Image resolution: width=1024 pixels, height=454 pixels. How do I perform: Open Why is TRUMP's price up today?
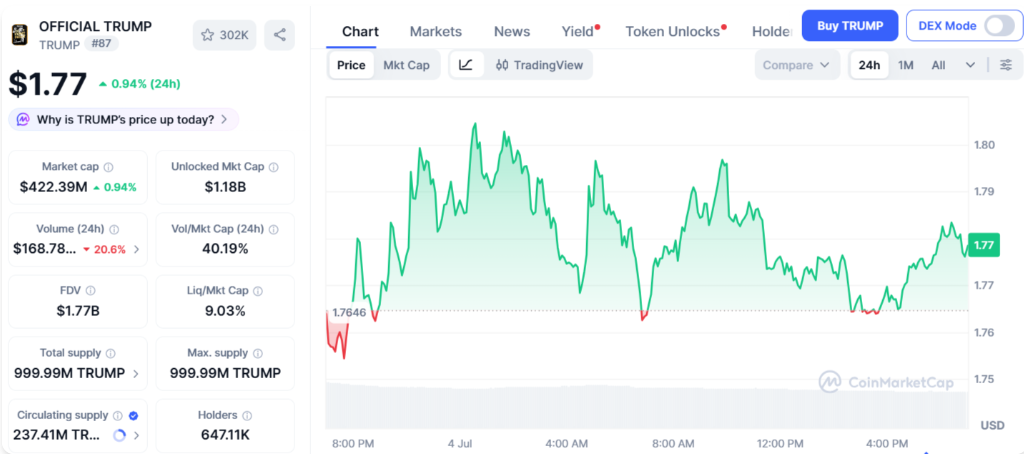[x=123, y=120]
